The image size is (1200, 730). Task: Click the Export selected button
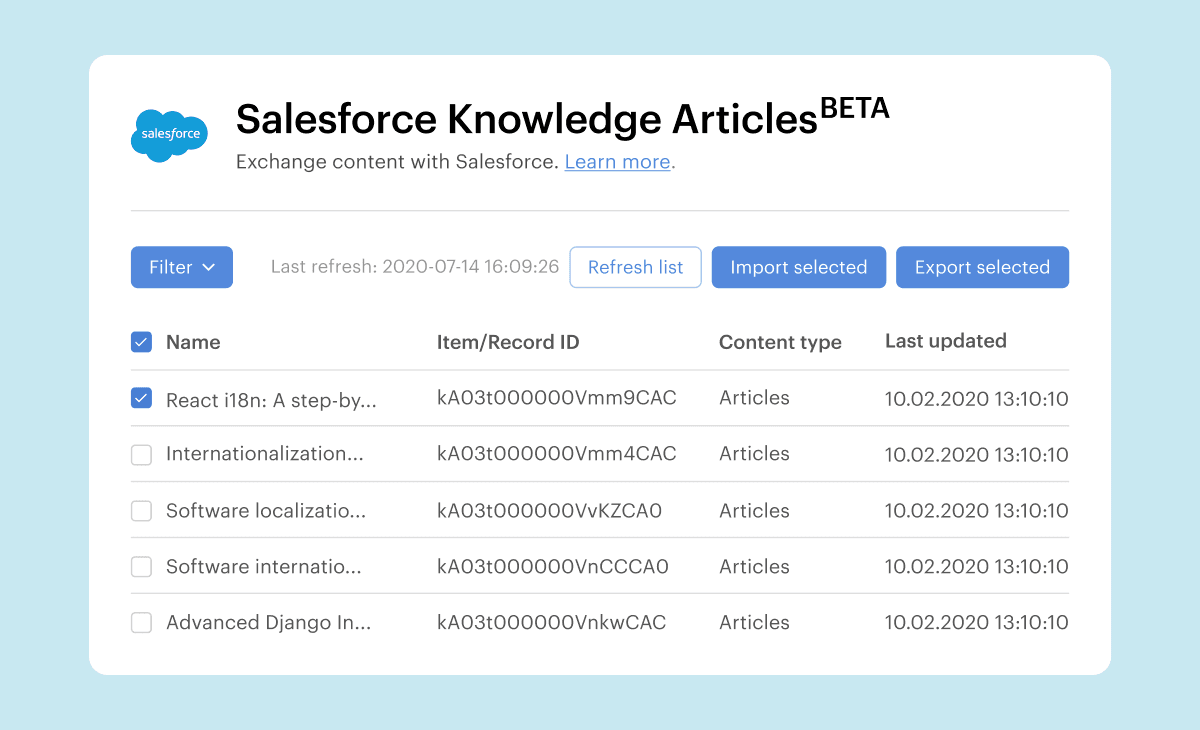pyautogui.click(x=982, y=267)
